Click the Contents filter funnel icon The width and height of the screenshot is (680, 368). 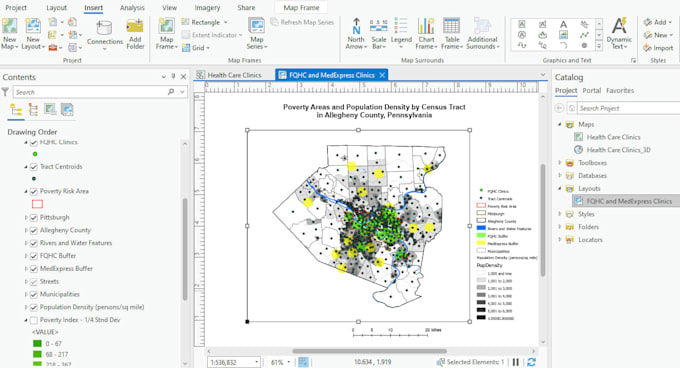5,92
